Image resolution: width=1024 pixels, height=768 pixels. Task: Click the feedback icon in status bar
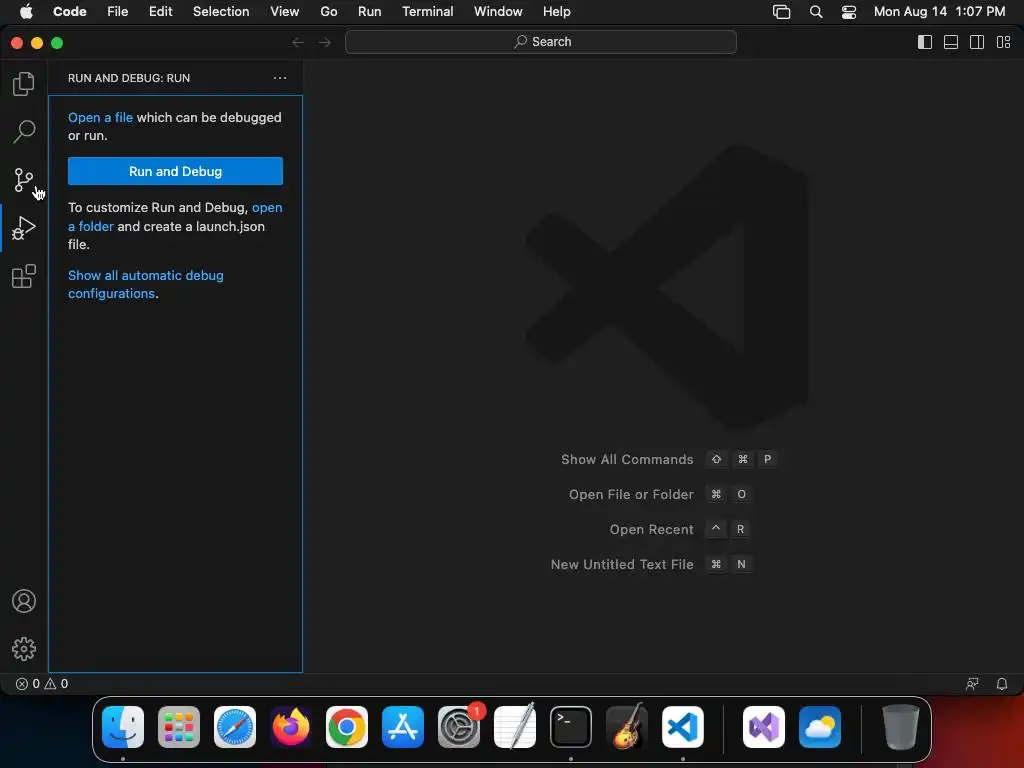point(972,684)
